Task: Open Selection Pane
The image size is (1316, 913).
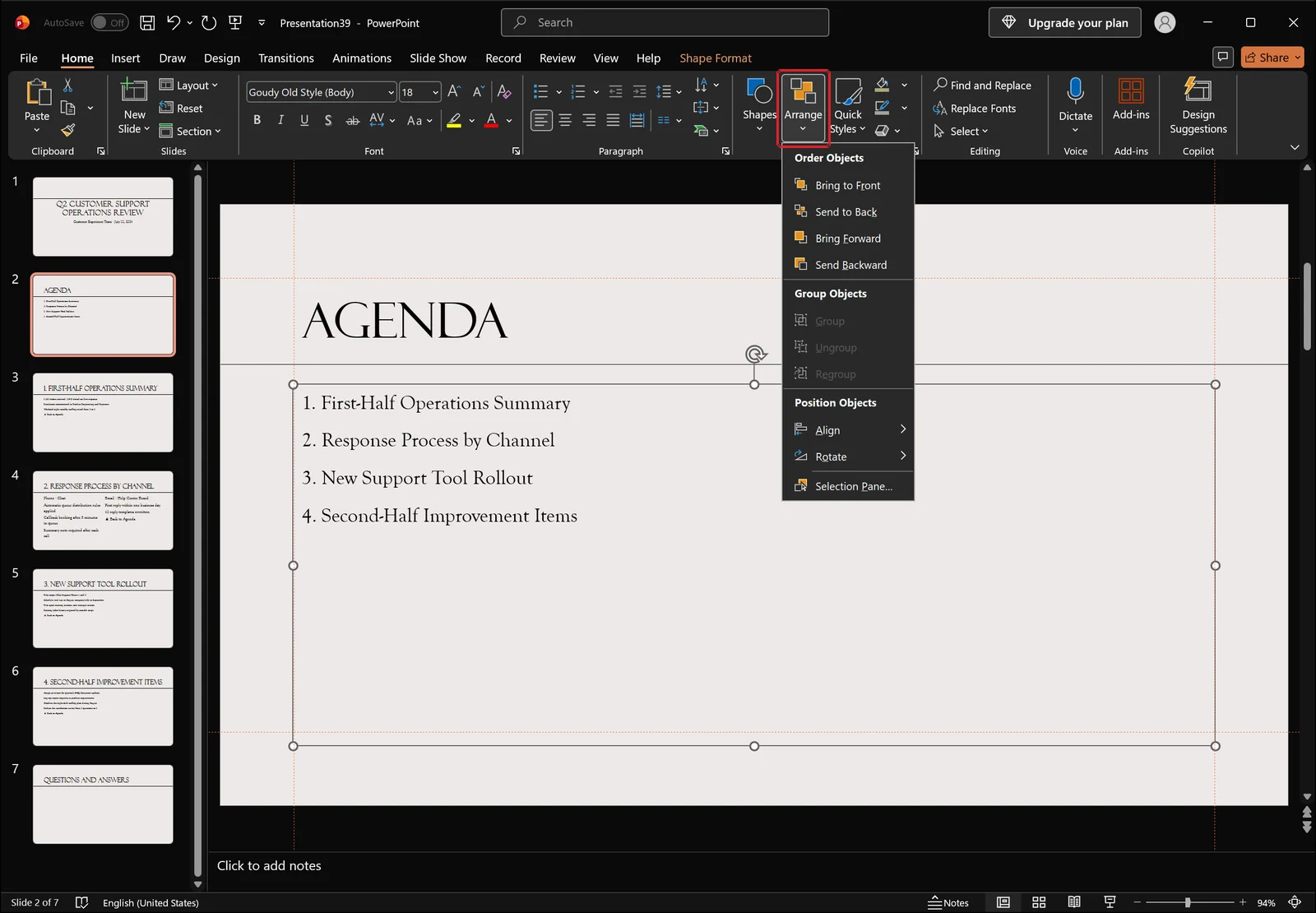Action: point(848,486)
